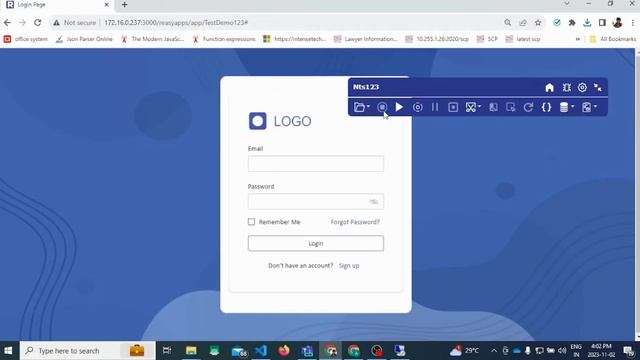Open taskbar clock showing 4:02 PM

tap(601, 351)
